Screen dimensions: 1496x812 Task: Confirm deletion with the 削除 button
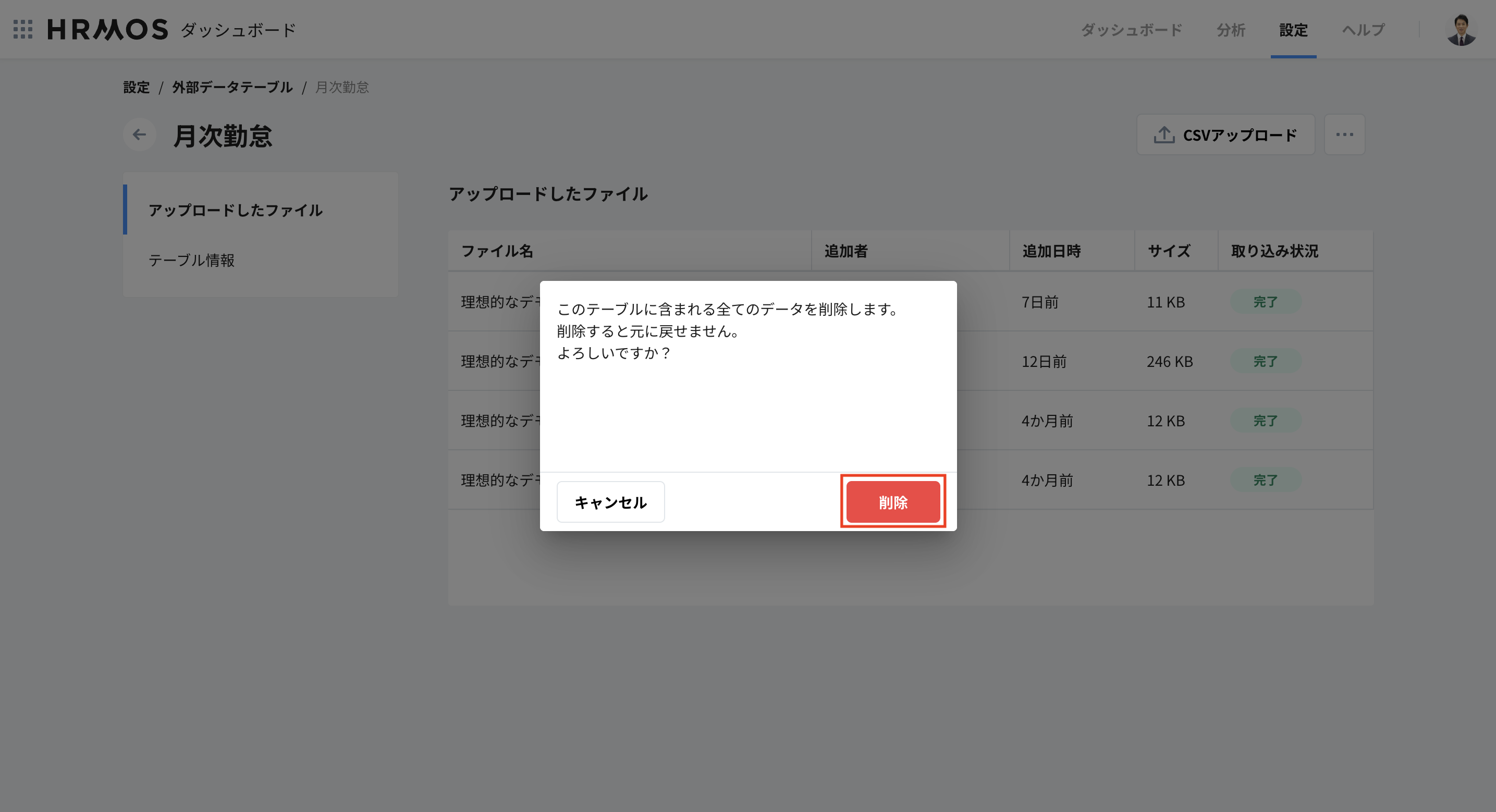click(x=892, y=501)
